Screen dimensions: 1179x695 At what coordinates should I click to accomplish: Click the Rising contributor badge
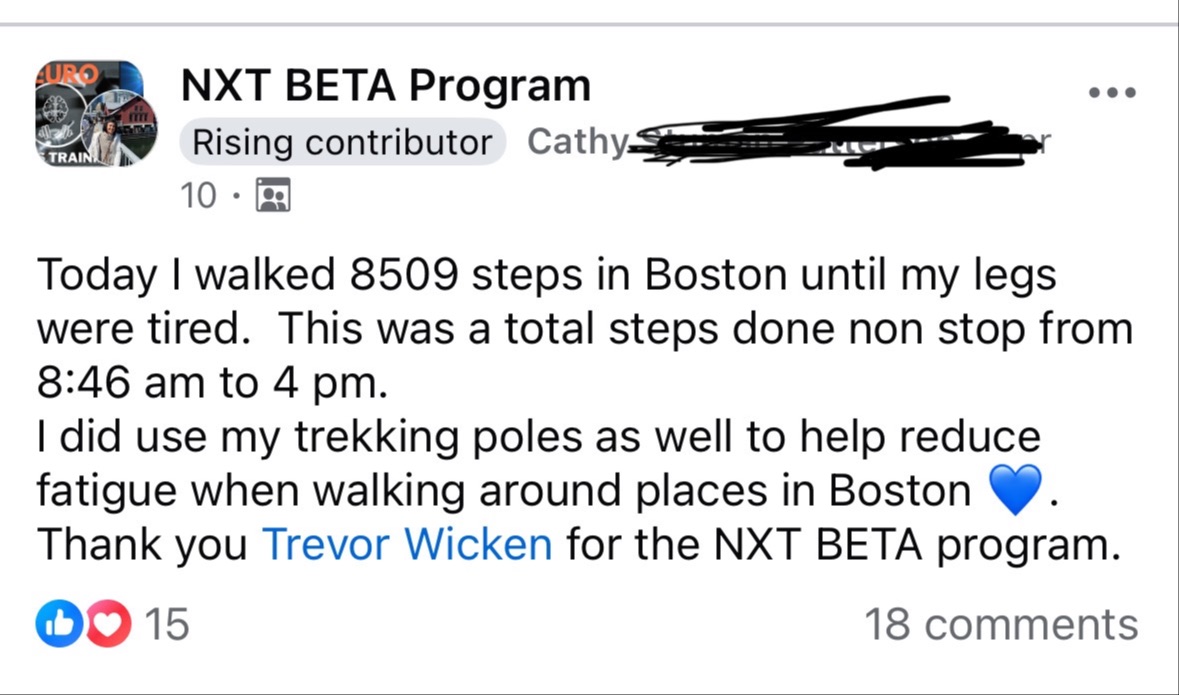click(x=342, y=143)
